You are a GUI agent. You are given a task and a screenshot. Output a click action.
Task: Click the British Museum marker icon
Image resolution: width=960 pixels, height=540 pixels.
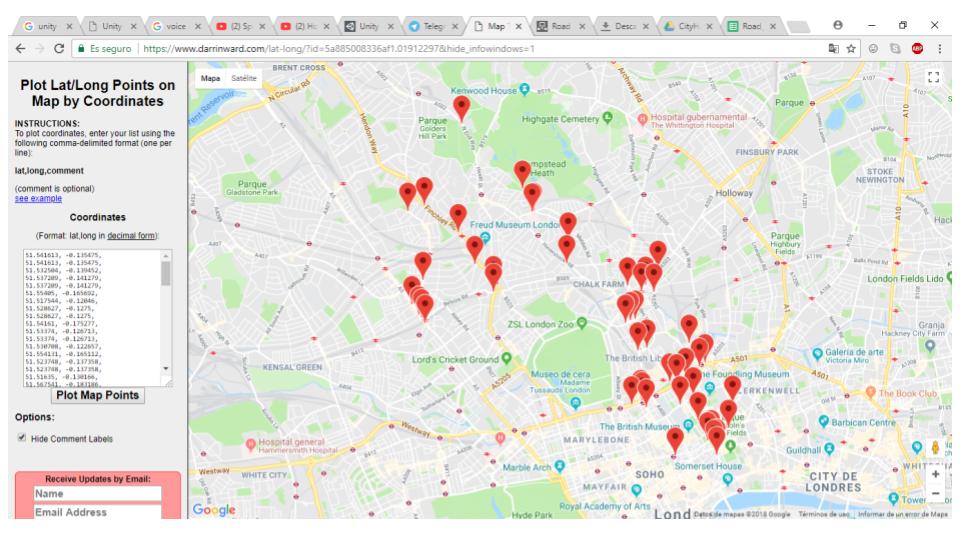[688, 424]
